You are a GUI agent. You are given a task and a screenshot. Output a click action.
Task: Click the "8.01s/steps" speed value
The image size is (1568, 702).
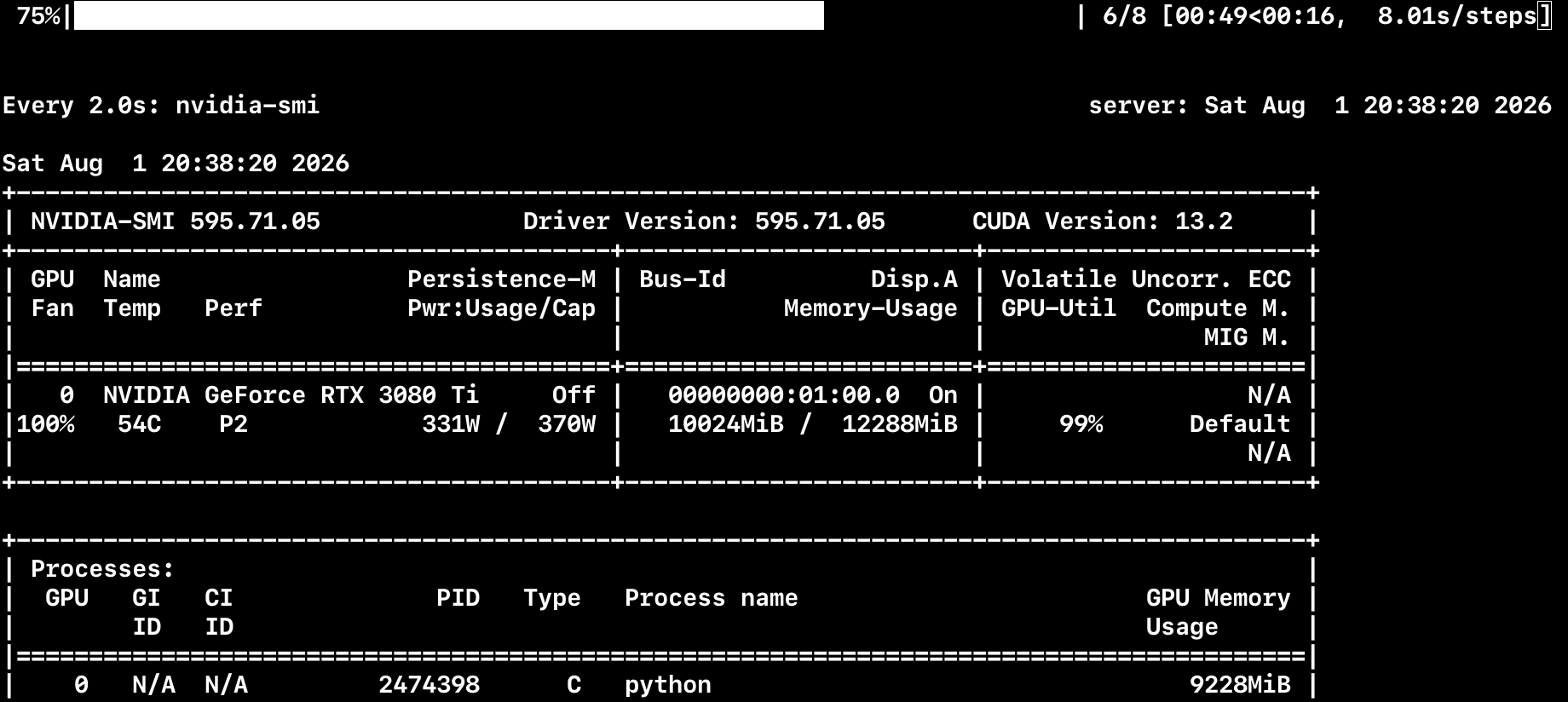point(1456,15)
